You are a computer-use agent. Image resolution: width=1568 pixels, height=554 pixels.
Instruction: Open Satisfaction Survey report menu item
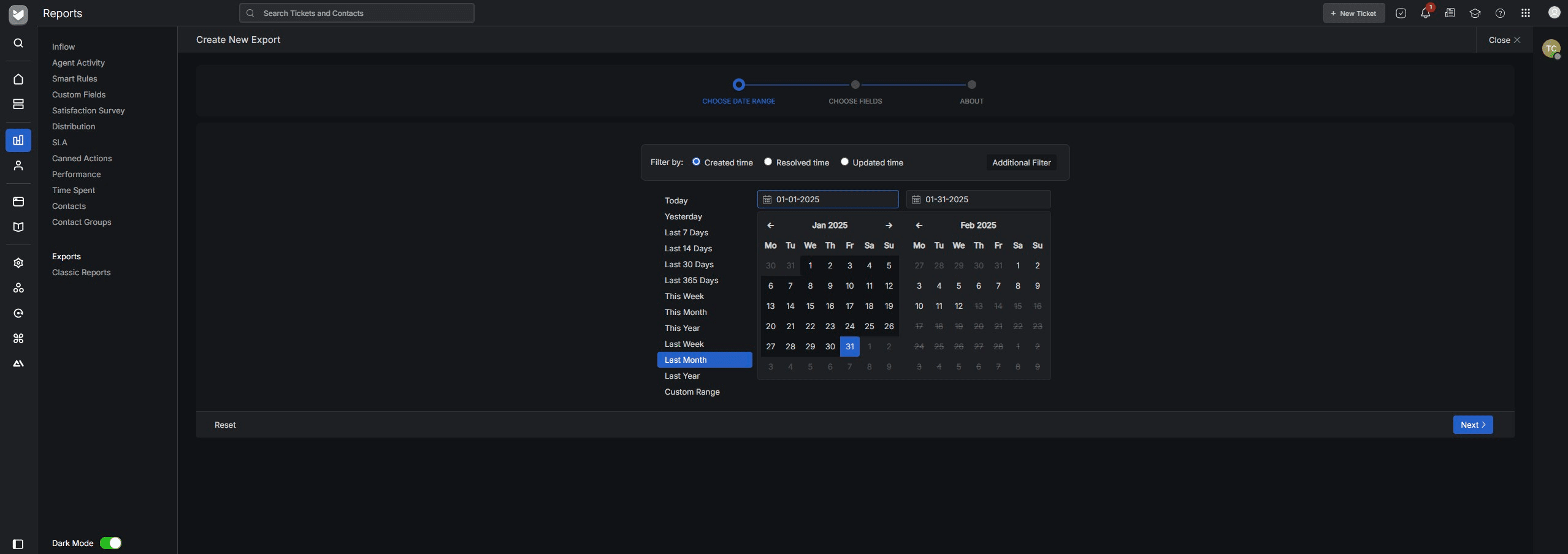88,110
